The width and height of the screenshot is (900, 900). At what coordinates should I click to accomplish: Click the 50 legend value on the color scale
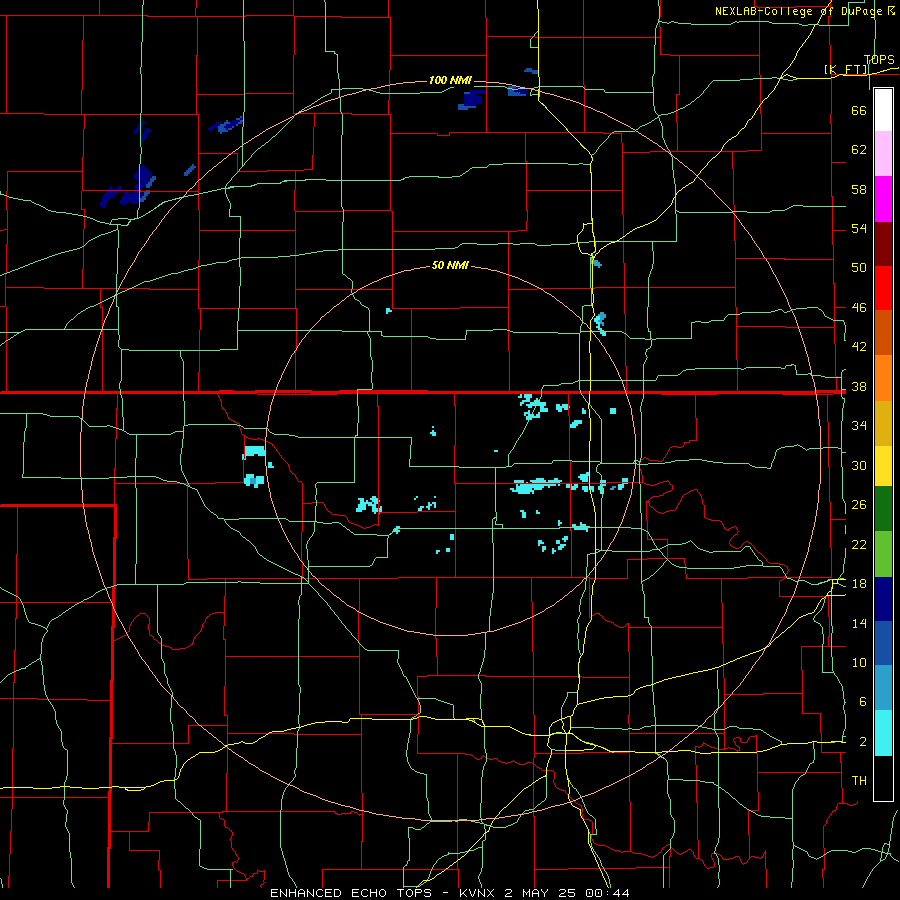pos(859,268)
